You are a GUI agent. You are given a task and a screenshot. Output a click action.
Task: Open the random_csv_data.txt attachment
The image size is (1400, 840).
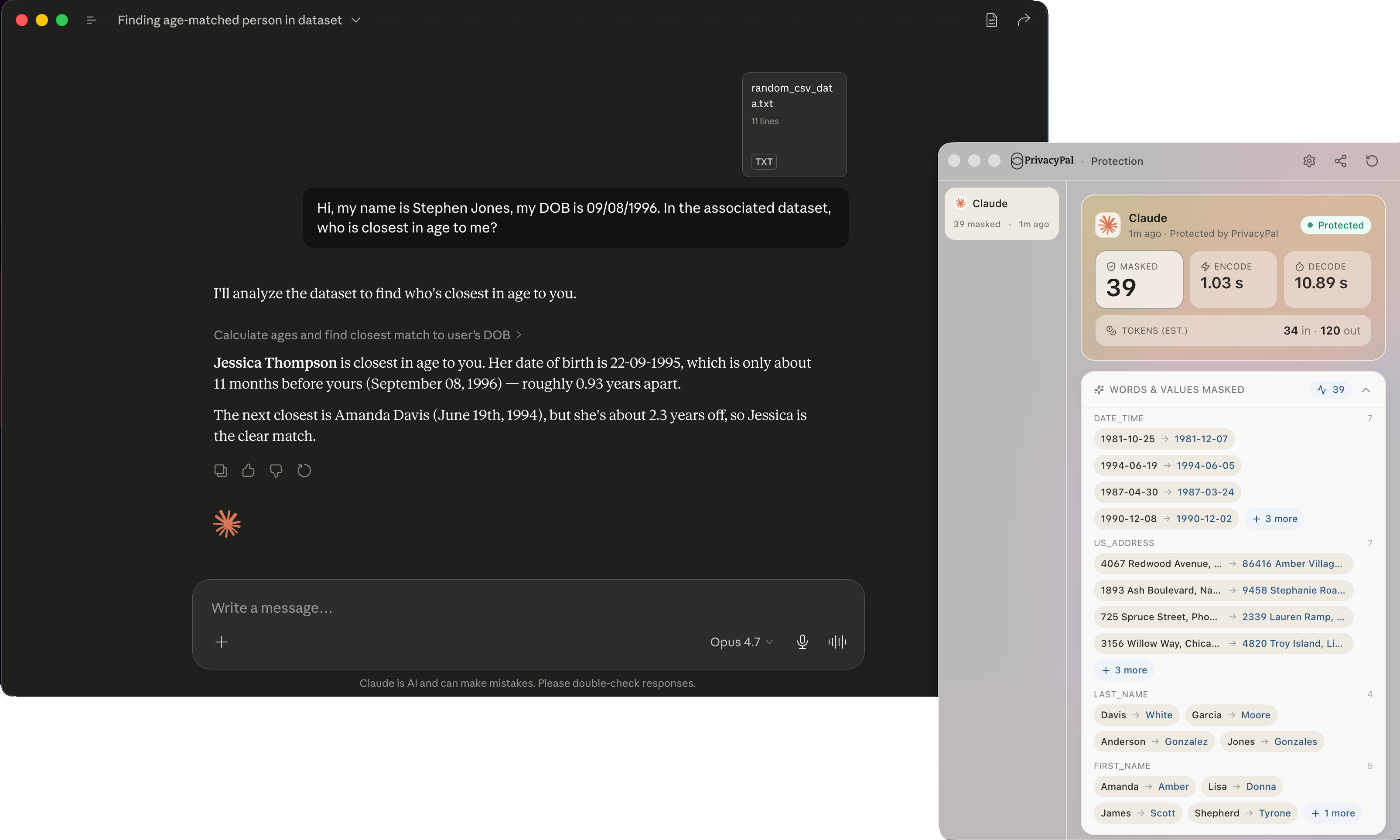pos(795,125)
